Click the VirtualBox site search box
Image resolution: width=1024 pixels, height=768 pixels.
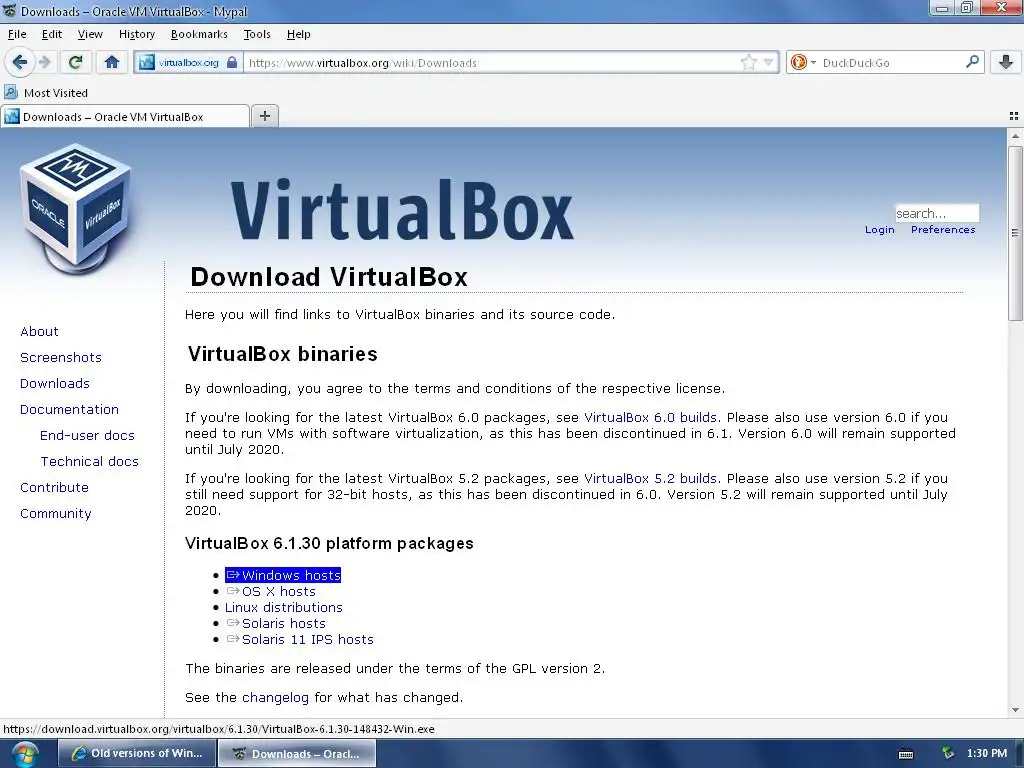click(936, 213)
